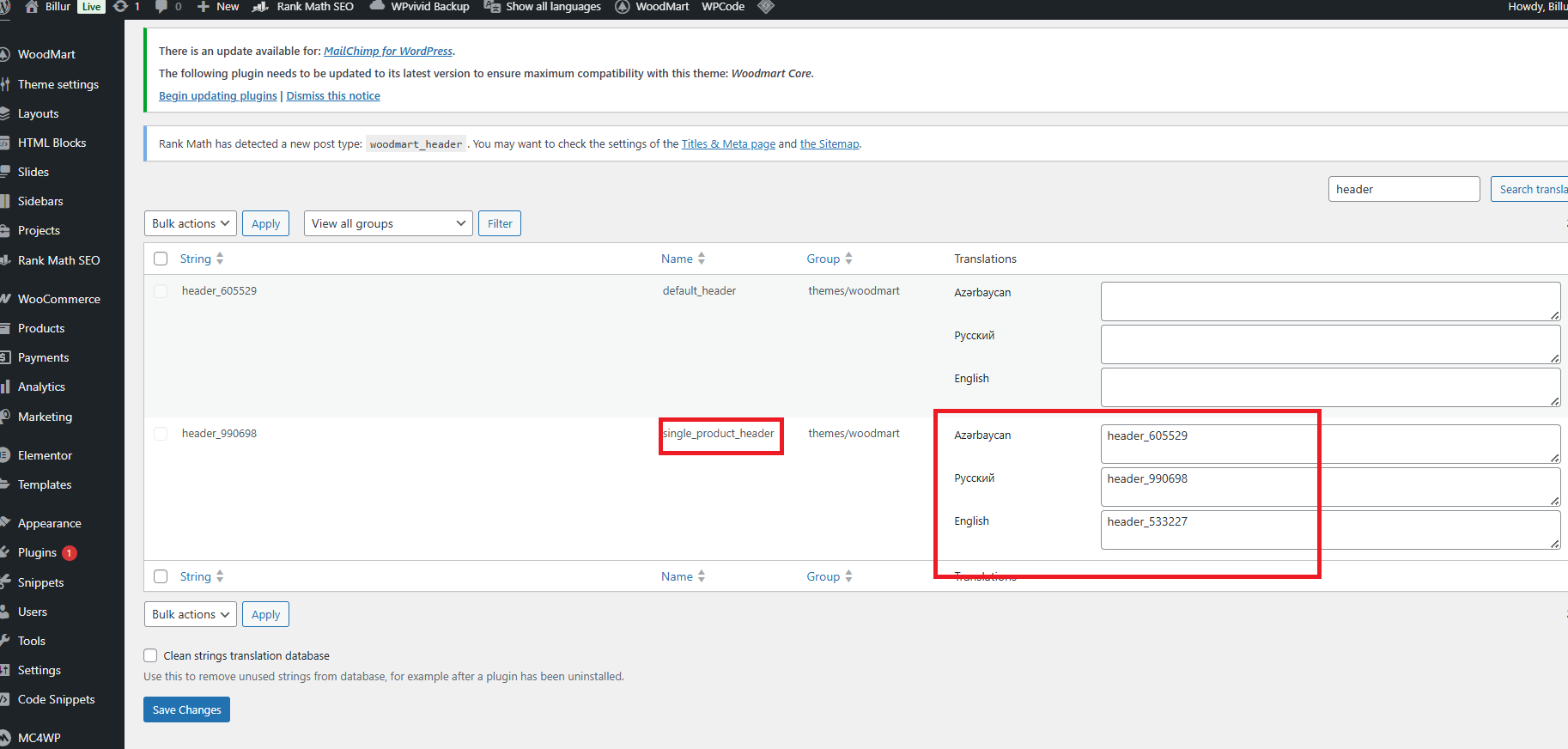Click Azərbaycan textarea containing header_605529
Screen dimensions: 1568x749
(x=1330, y=444)
